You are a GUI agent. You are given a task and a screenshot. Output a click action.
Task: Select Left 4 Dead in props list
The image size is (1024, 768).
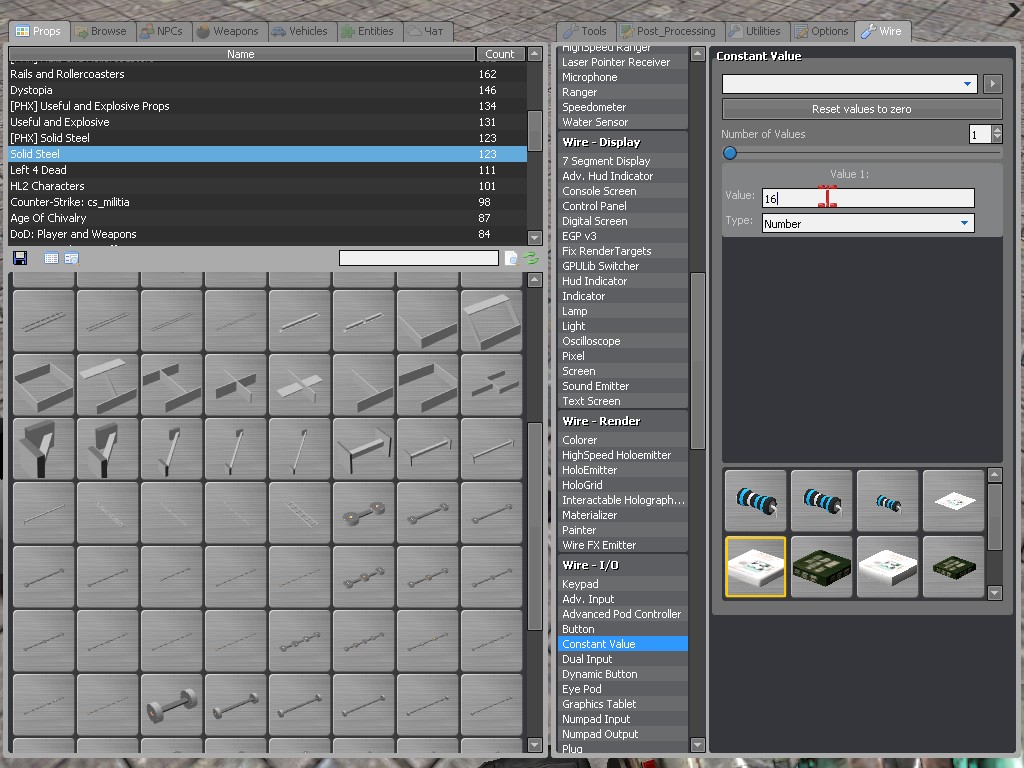click(39, 170)
